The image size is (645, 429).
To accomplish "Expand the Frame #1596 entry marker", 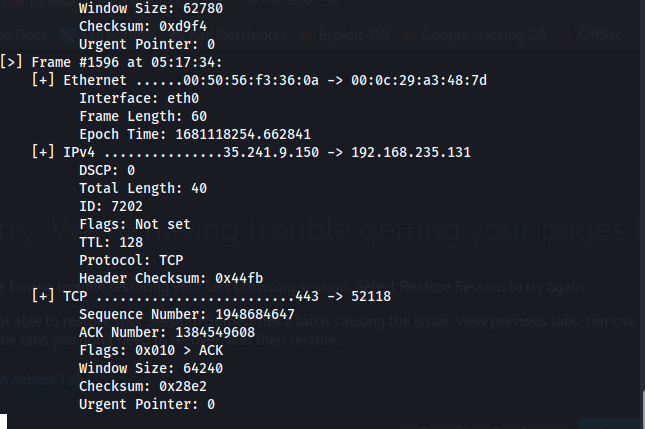I will [11, 61].
